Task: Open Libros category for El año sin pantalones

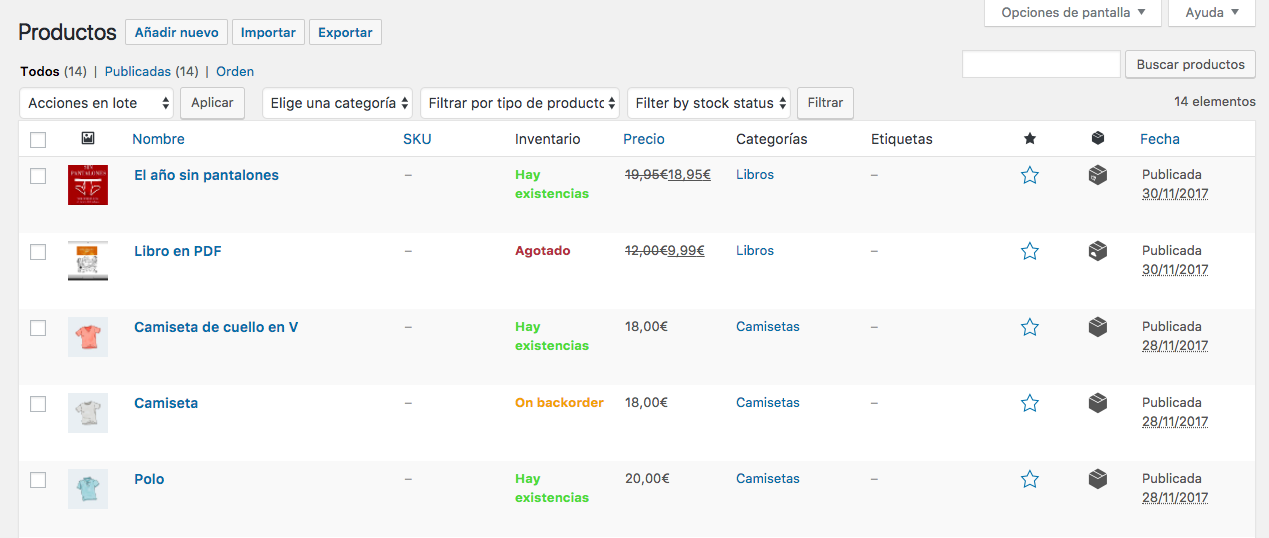Action: coord(755,174)
